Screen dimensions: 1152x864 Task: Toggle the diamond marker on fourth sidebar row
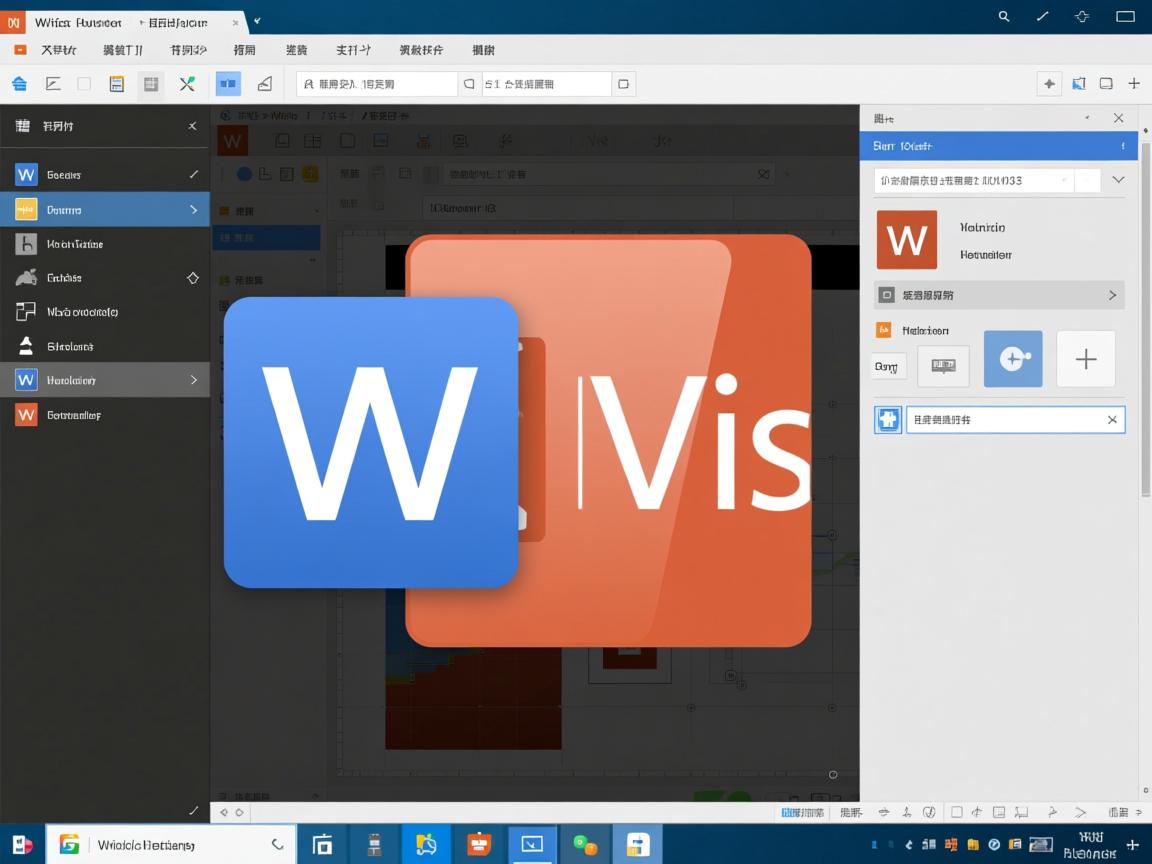coord(193,278)
